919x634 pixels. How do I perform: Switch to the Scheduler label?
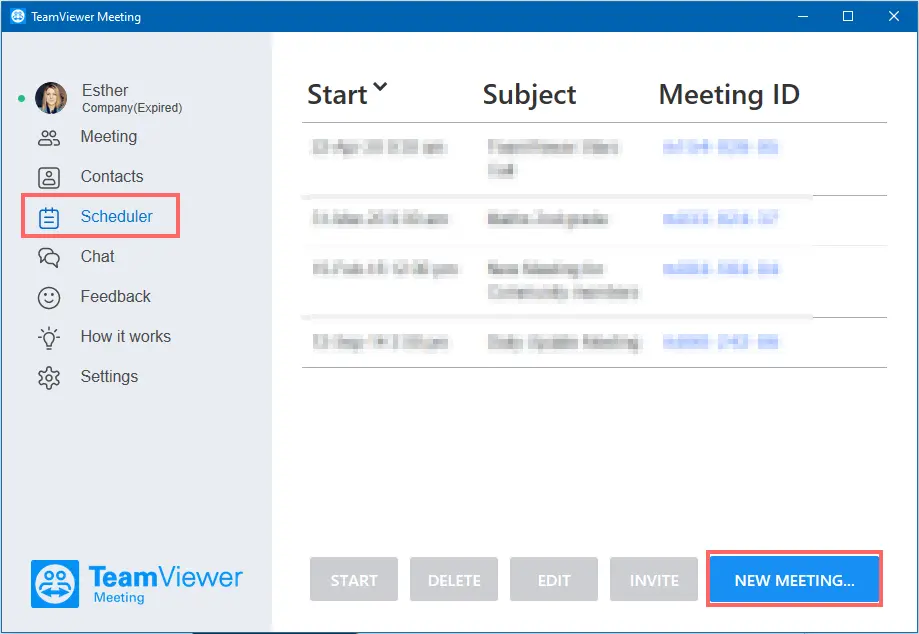(x=117, y=216)
